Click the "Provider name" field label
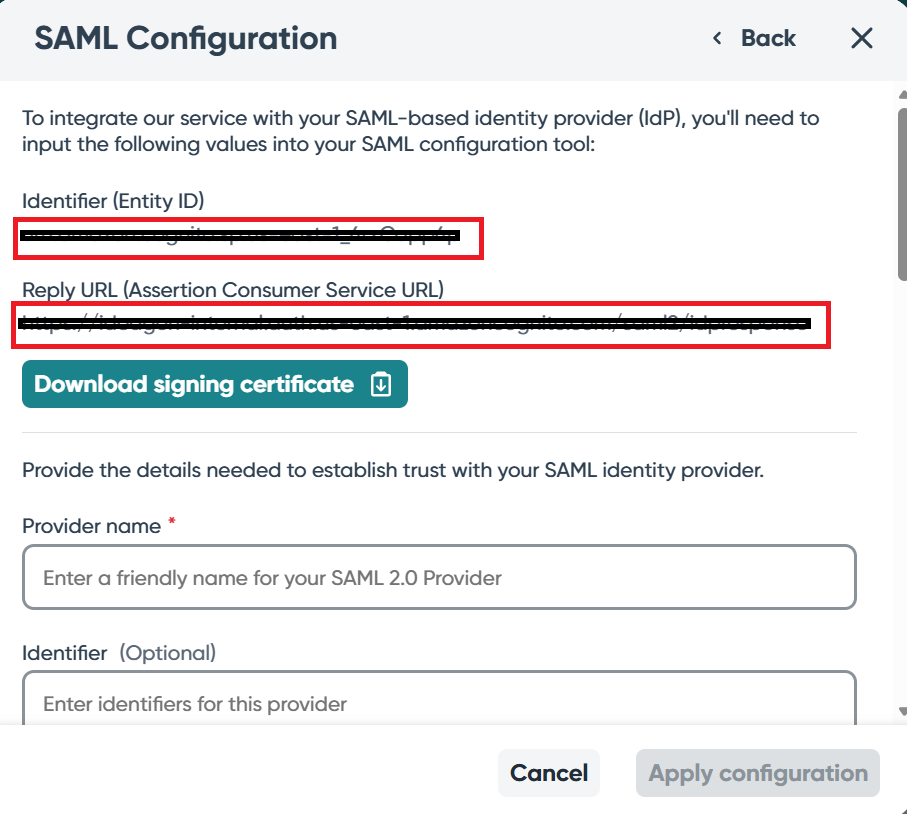The height and width of the screenshot is (814, 907). point(91,526)
